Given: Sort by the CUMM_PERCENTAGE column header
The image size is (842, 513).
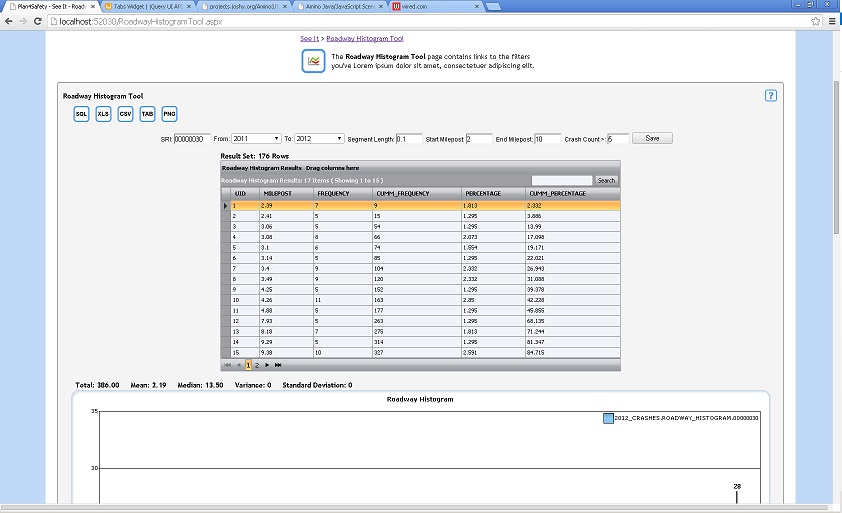Looking at the screenshot, I should (x=573, y=193).
